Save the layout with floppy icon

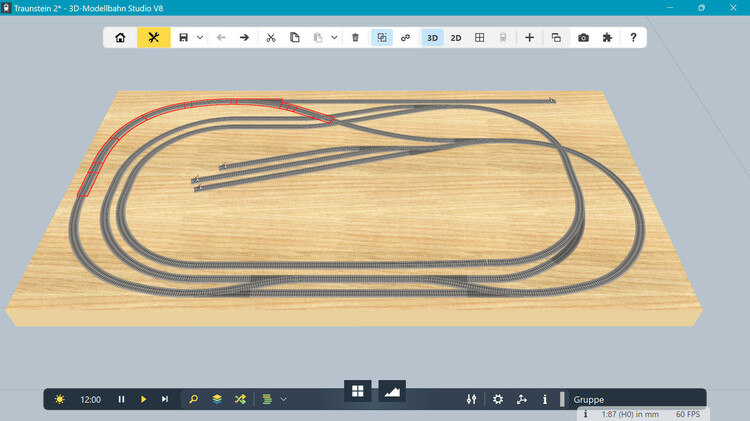[x=183, y=37]
